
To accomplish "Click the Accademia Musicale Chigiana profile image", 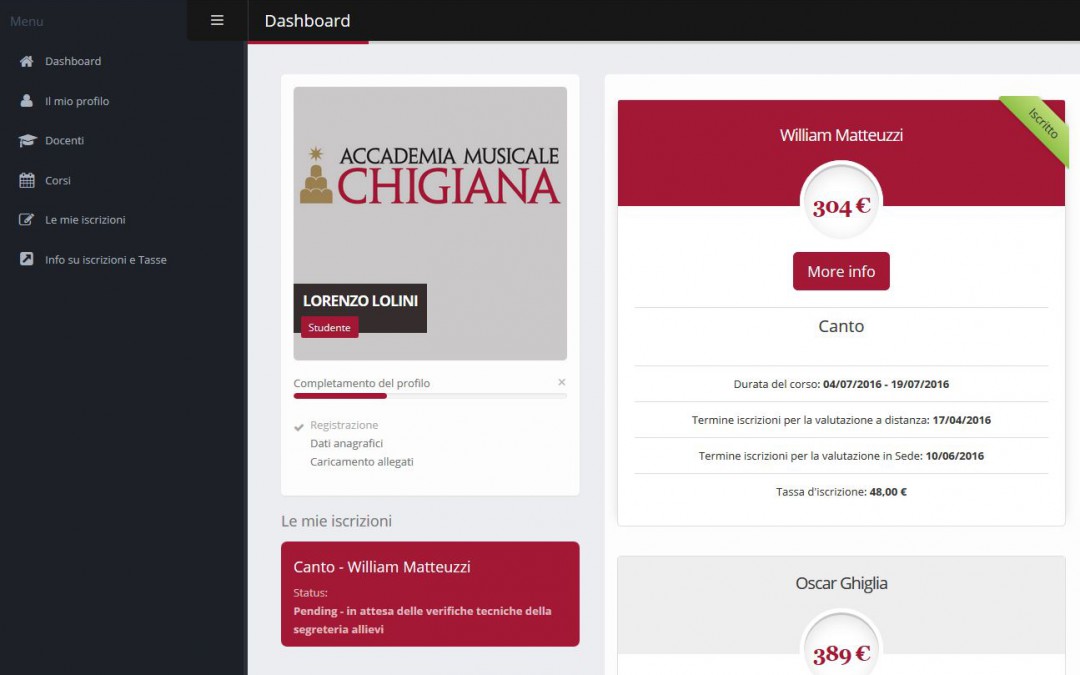I will pyautogui.click(x=430, y=223).
